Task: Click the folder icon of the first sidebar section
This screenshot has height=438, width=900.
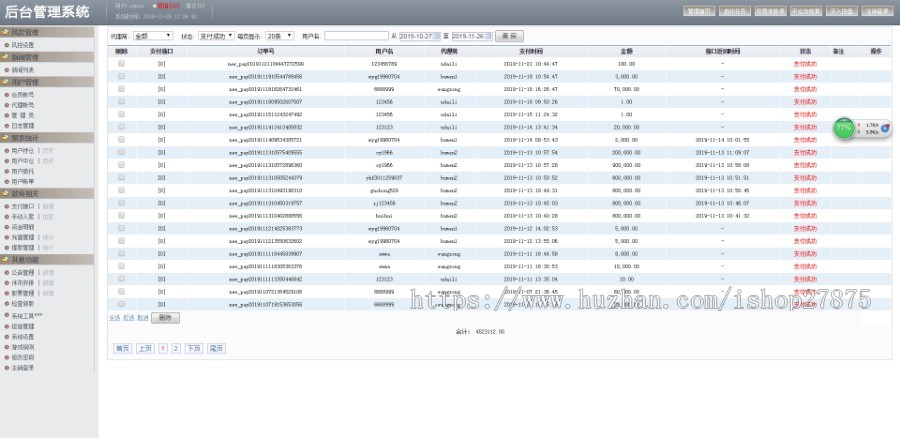Action: click(5, 32)
